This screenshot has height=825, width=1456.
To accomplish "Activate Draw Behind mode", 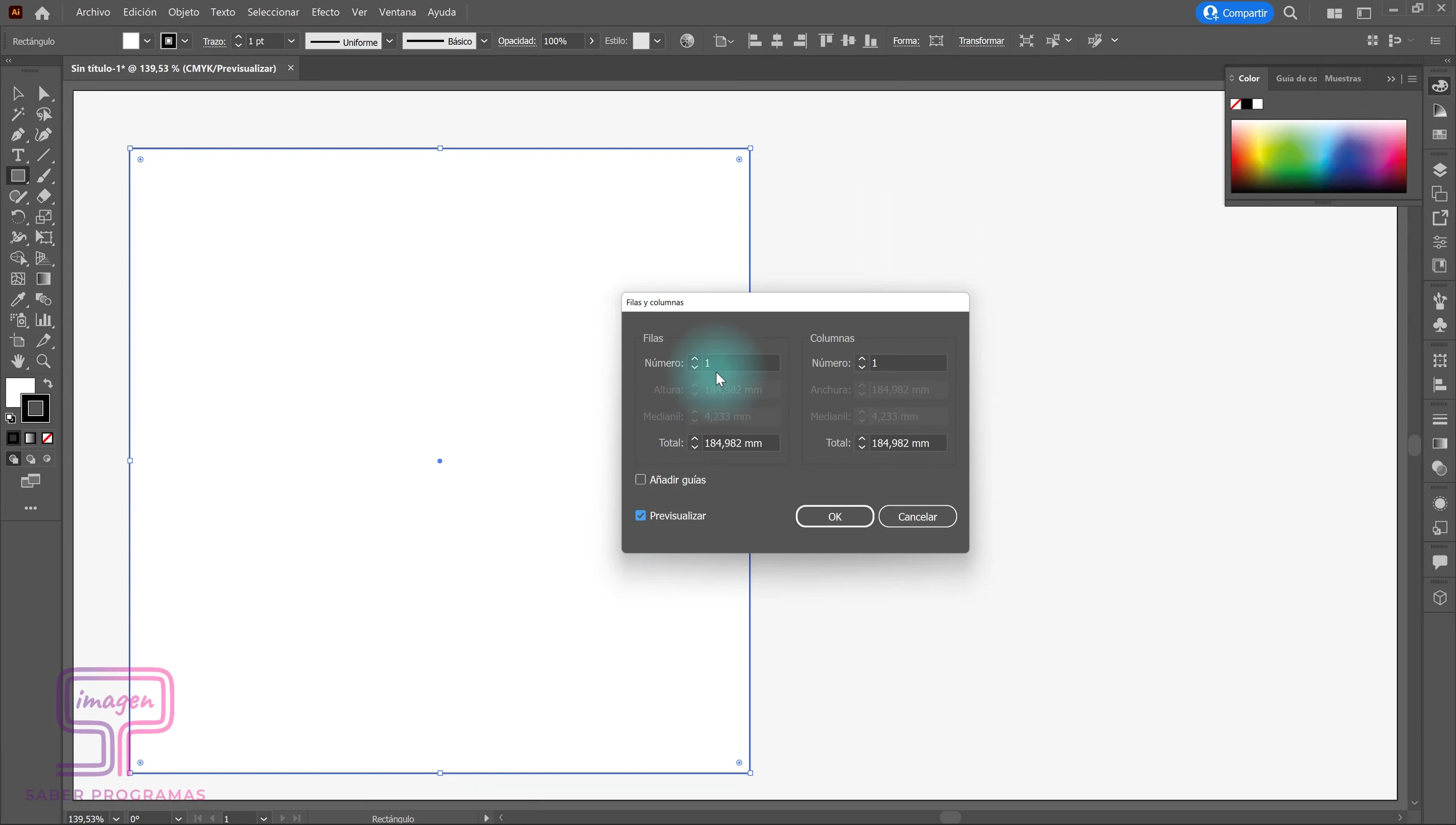I will click(30, 459).
